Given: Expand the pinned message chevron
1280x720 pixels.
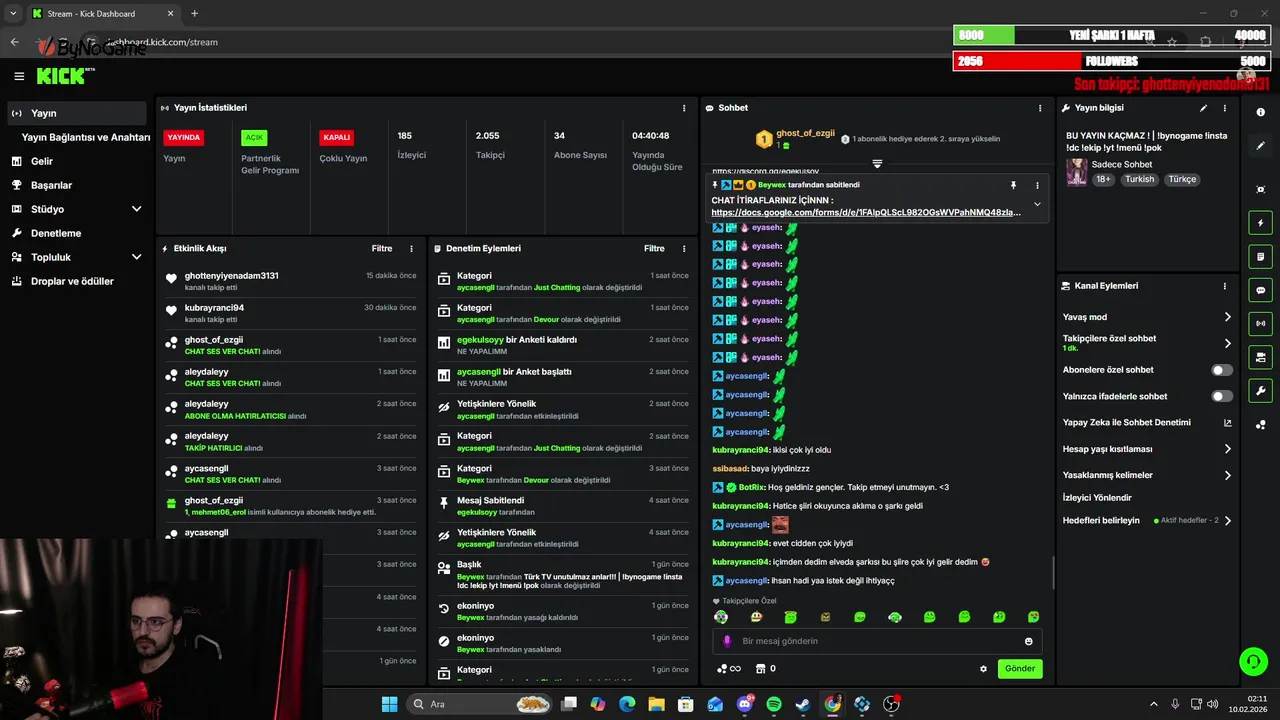Looking at the screenshot, I should point(1037,204).
